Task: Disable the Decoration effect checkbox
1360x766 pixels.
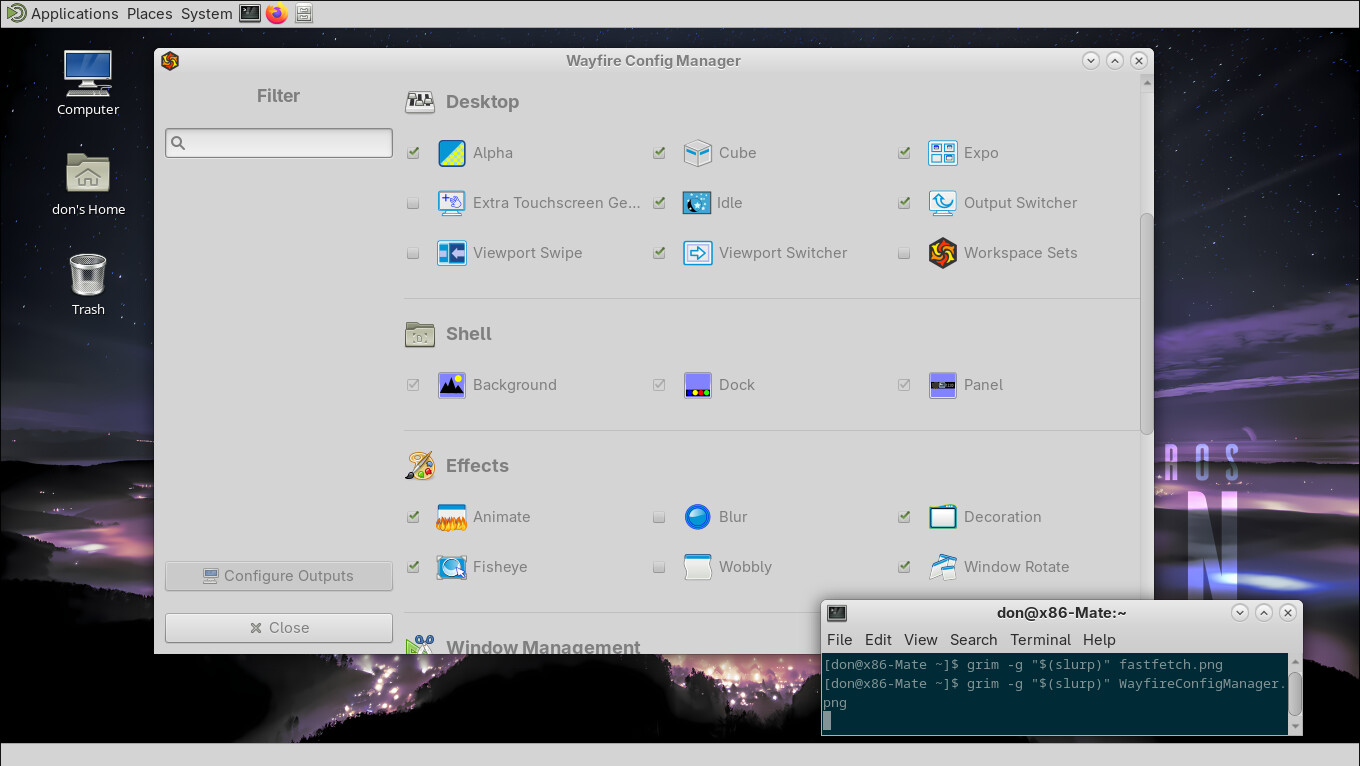Action: 904,517
